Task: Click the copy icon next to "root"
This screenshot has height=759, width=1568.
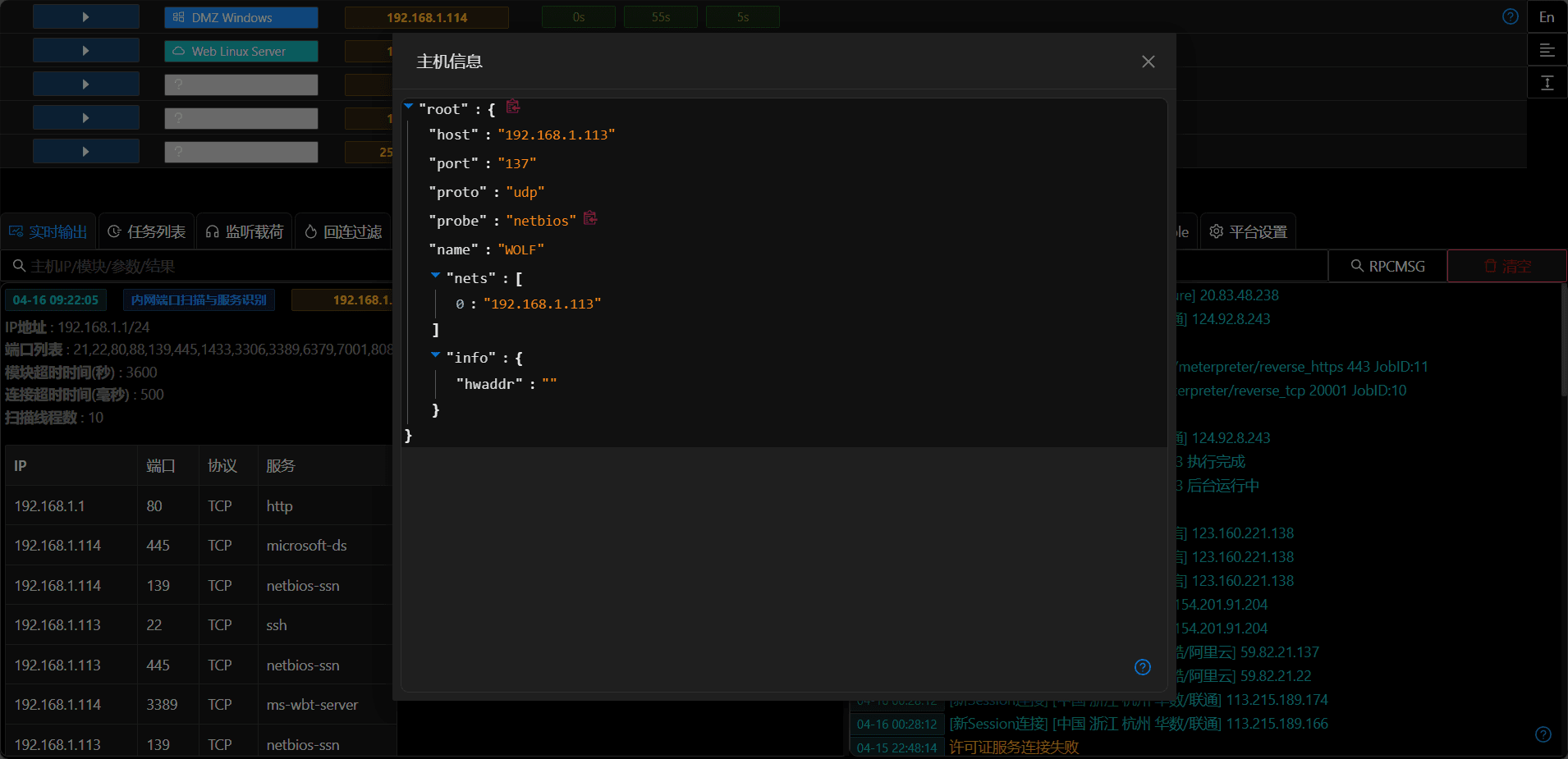Action: coord(513,107)
